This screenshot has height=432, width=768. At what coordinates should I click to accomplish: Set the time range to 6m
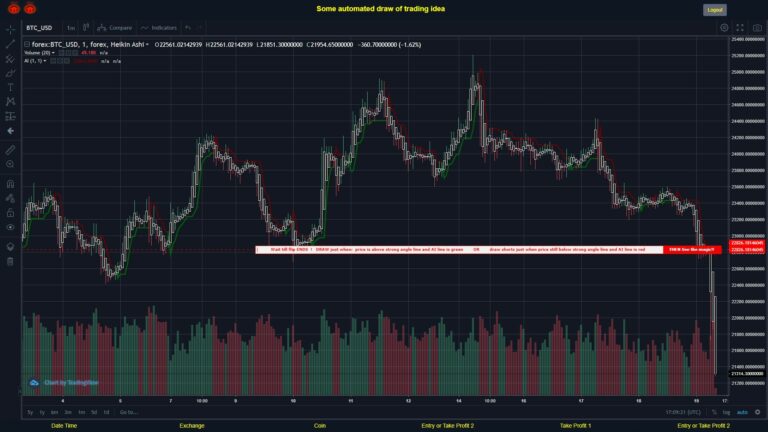(x=54, y=412)
